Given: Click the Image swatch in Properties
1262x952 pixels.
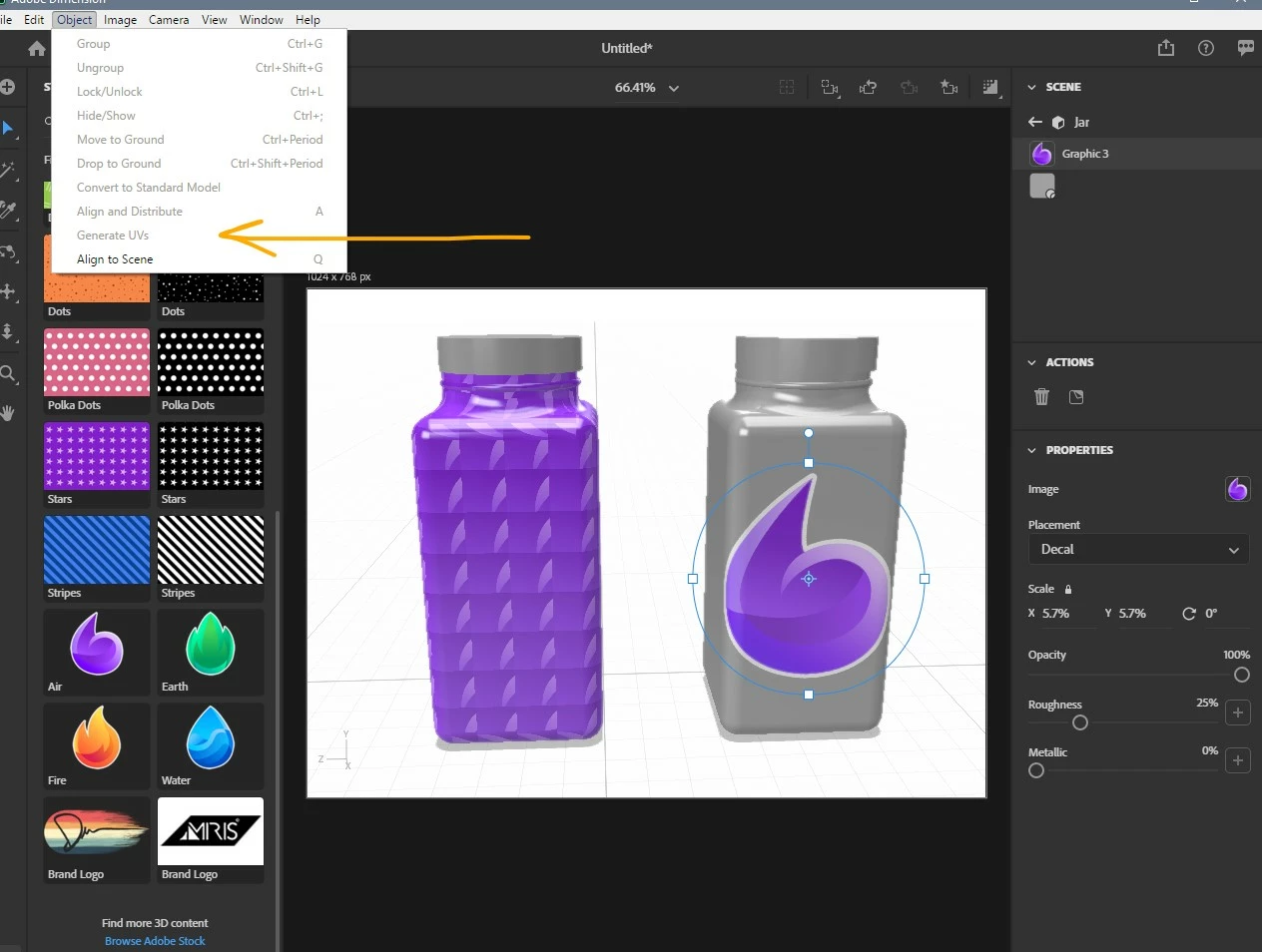Looking at the screenshot, I should pyautogui.click(x=1237, y=489).
